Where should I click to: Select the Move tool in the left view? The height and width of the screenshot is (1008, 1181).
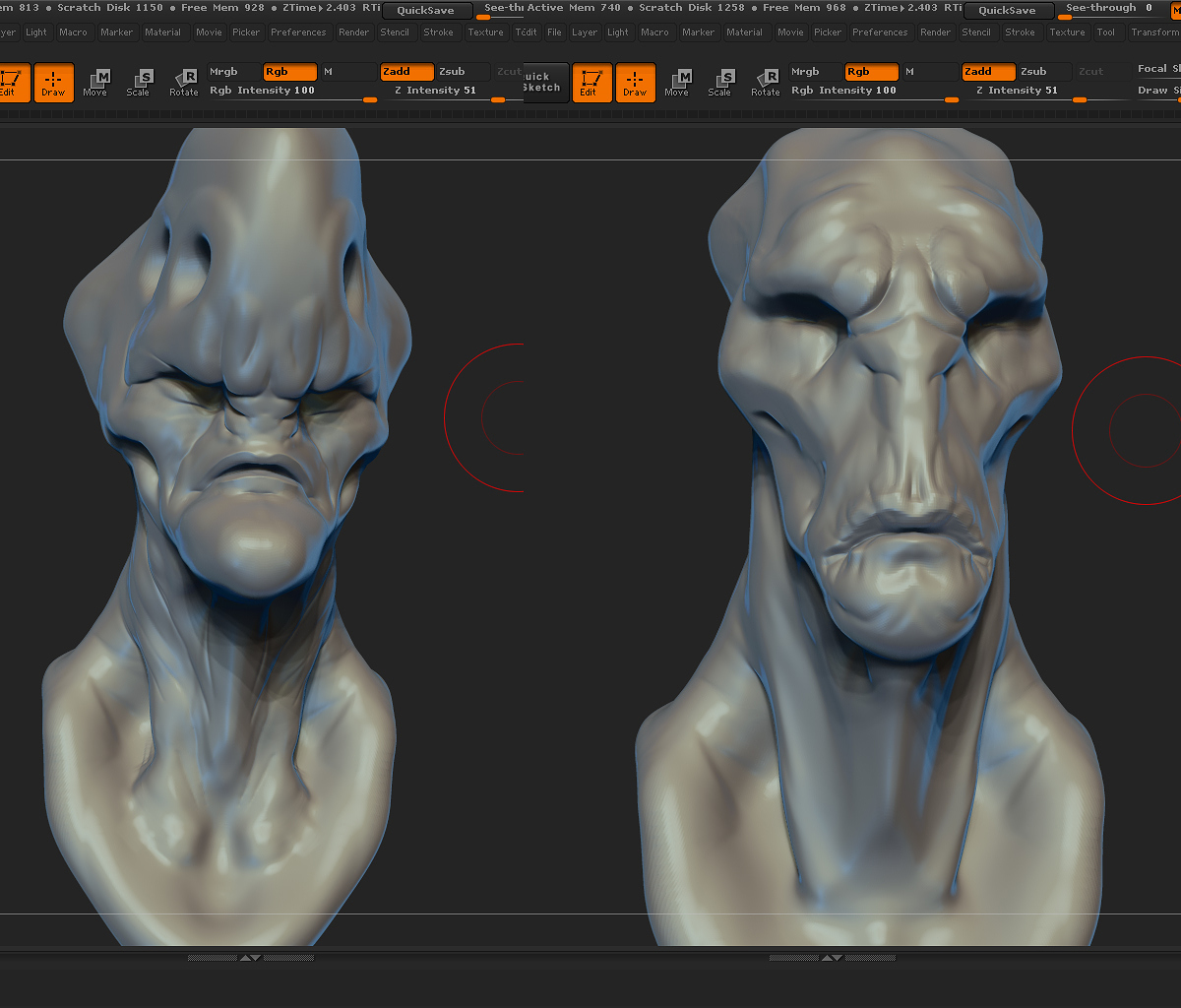pyautogui.click(x=94, y=83)
